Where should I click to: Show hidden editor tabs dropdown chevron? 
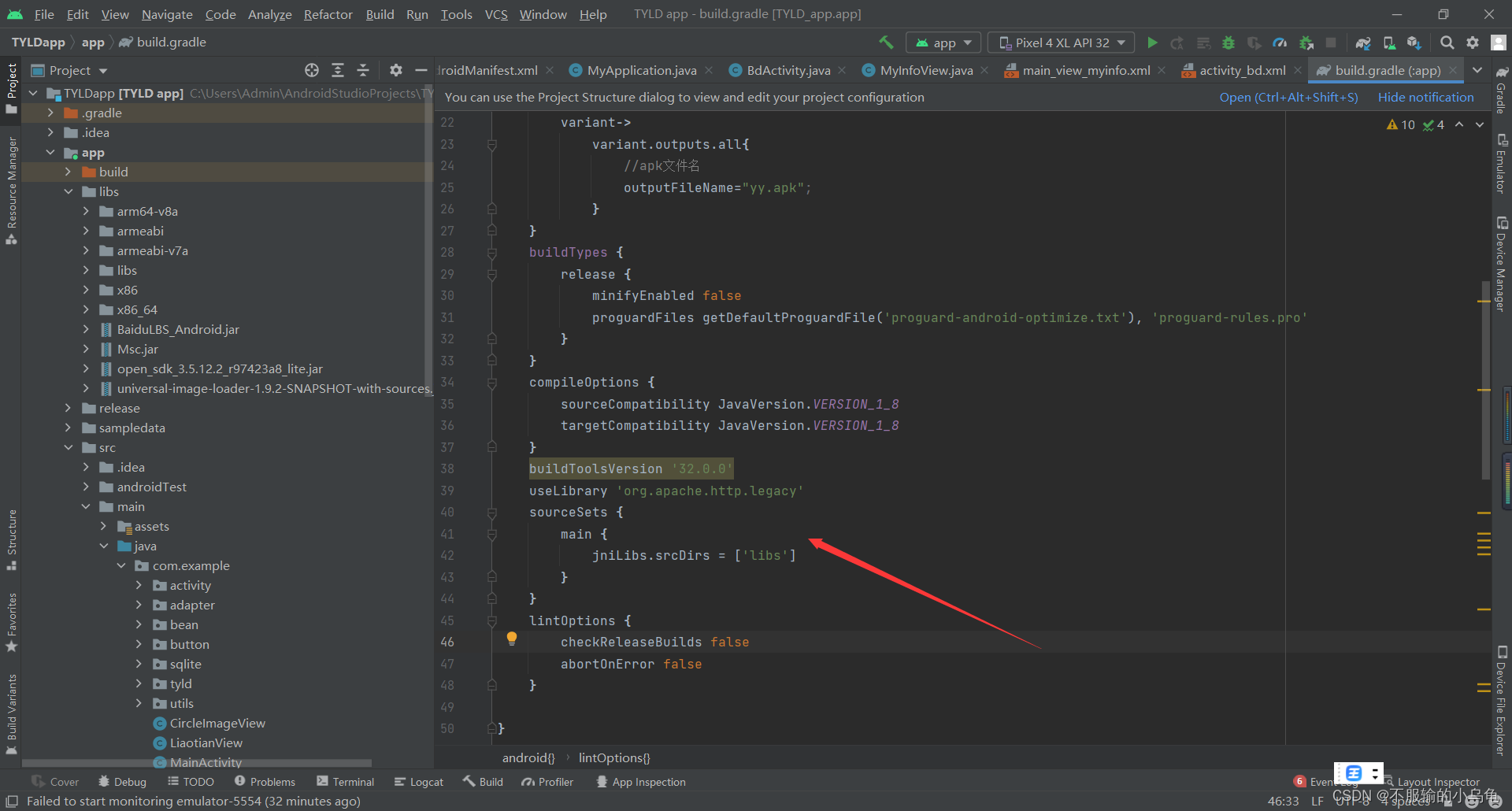(x=1477, y=70)
